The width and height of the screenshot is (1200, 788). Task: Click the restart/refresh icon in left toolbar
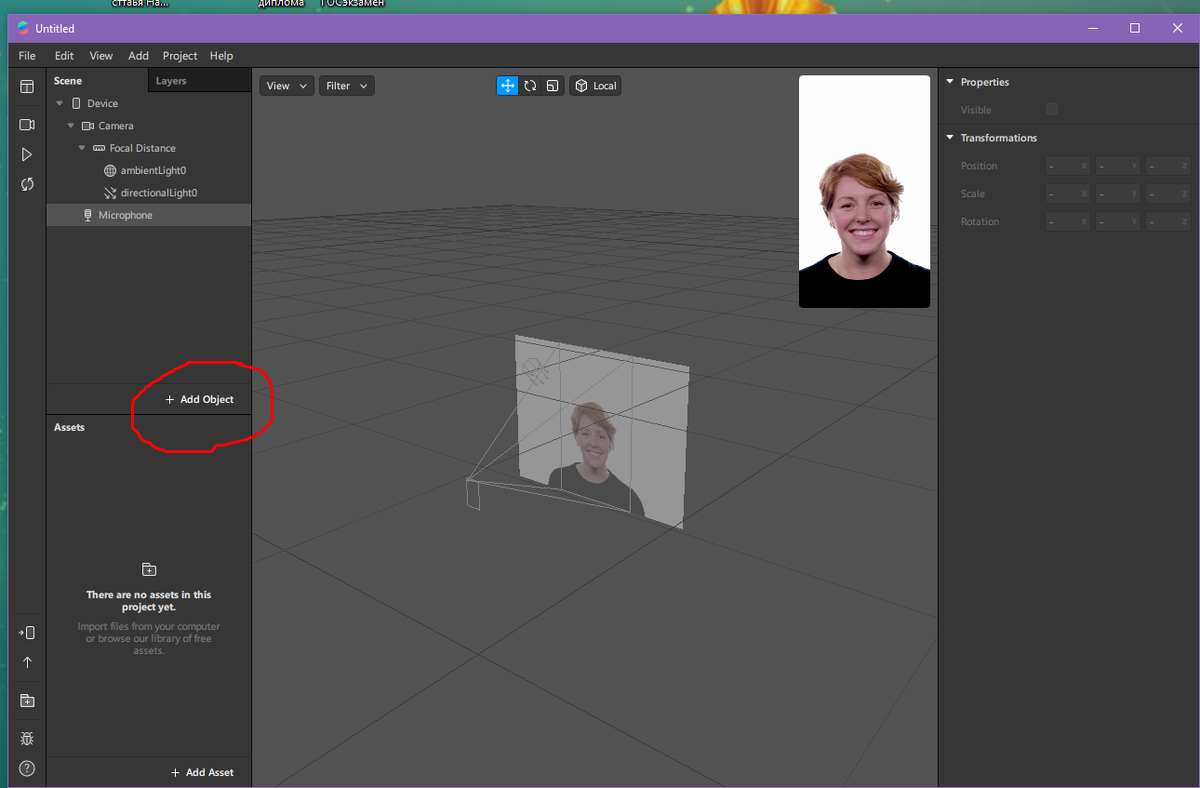(27, 184)
